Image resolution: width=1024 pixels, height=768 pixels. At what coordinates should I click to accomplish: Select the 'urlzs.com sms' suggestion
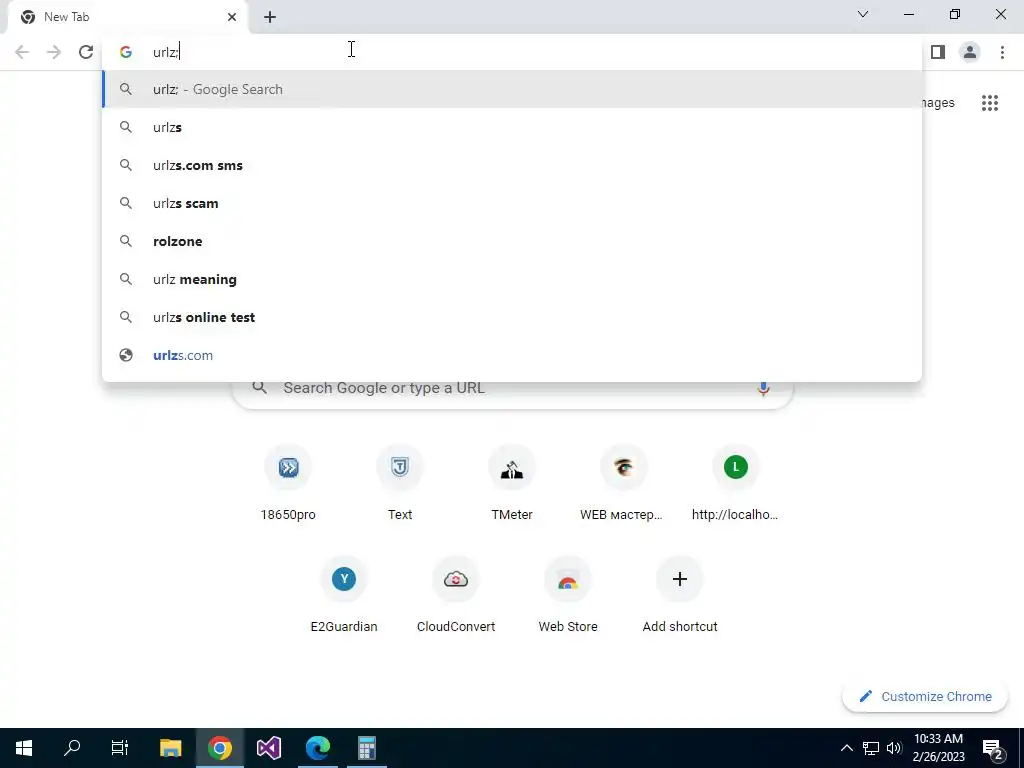click(512, 165)
